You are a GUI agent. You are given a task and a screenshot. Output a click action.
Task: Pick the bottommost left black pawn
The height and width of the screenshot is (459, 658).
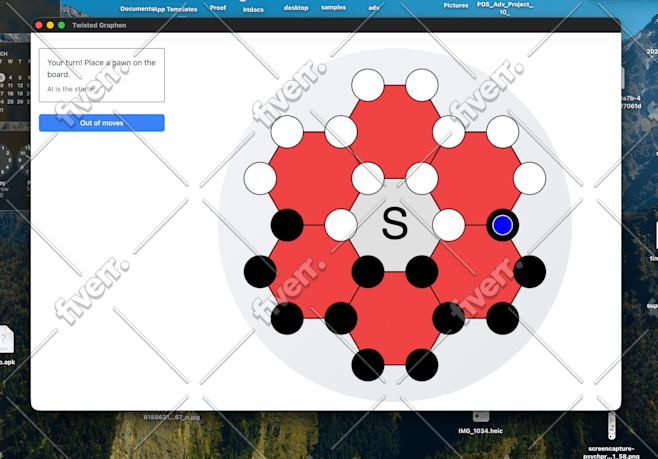(x=368, y=365)
